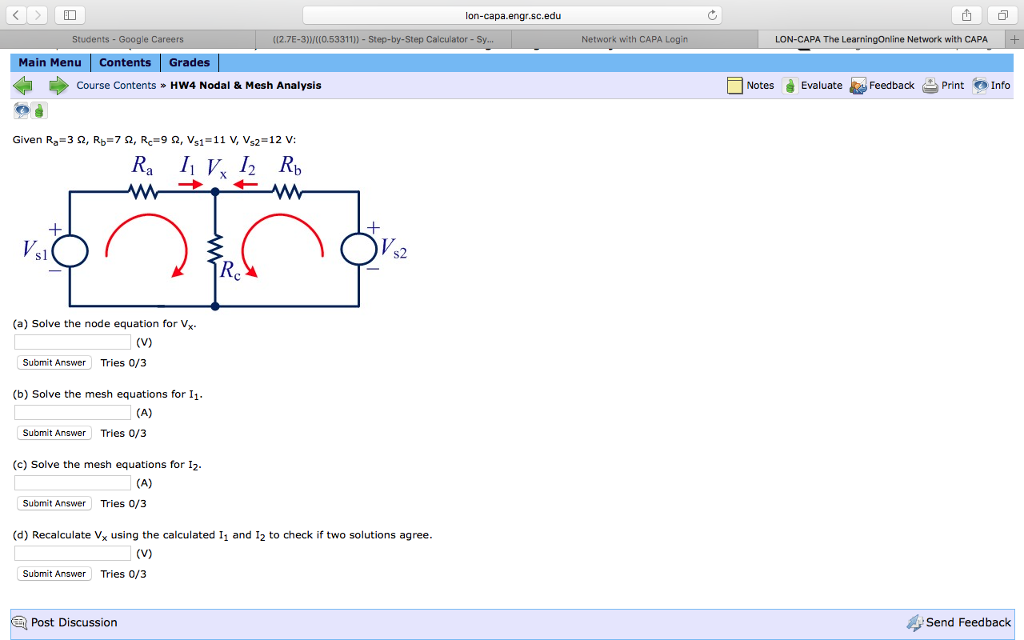This screenshot has width=1024, height=640.
Task: Click the Info link text
Action: click(1000, 86)
